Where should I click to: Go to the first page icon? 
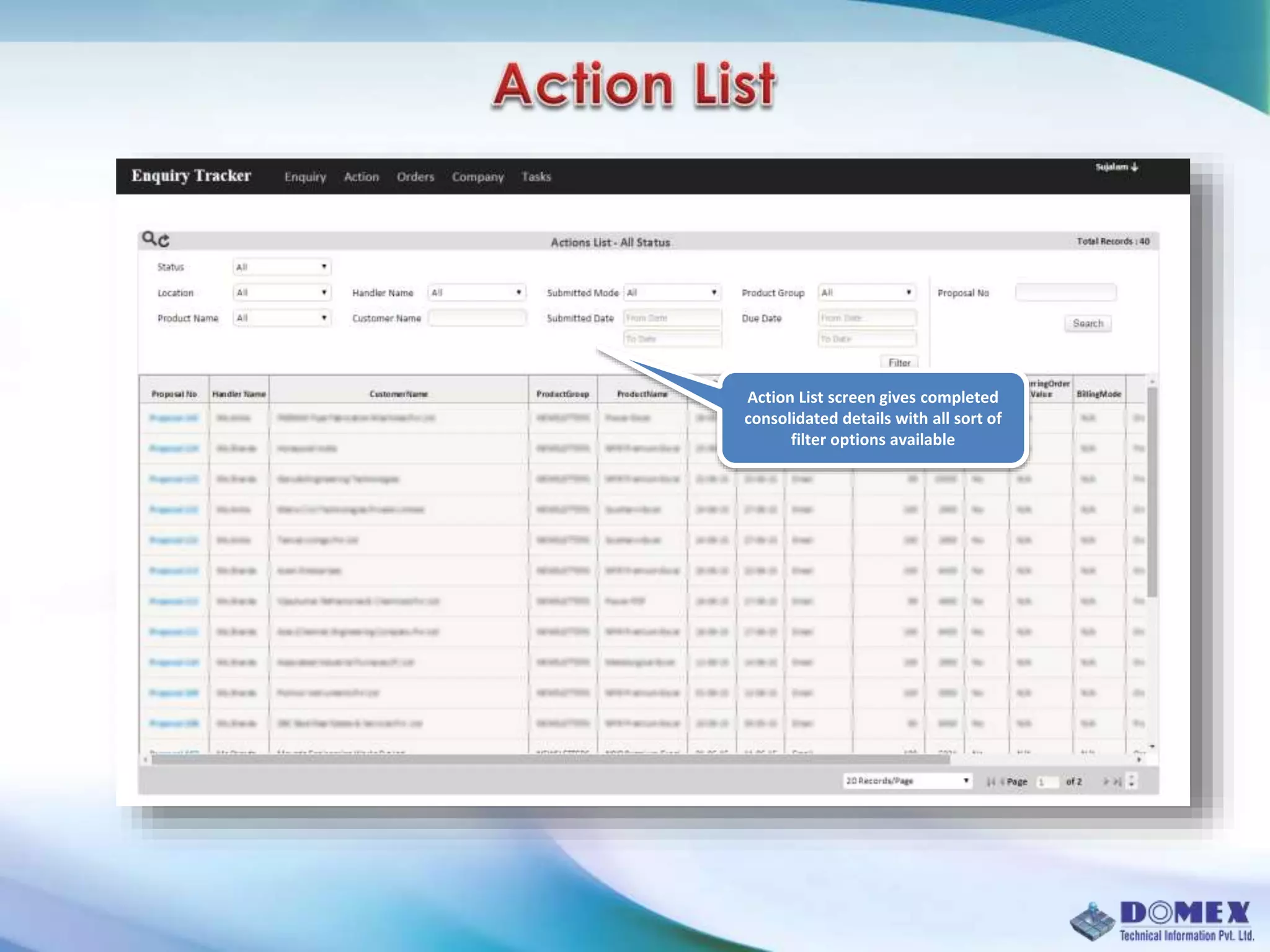pyautogui.click(x=990, y=782)
